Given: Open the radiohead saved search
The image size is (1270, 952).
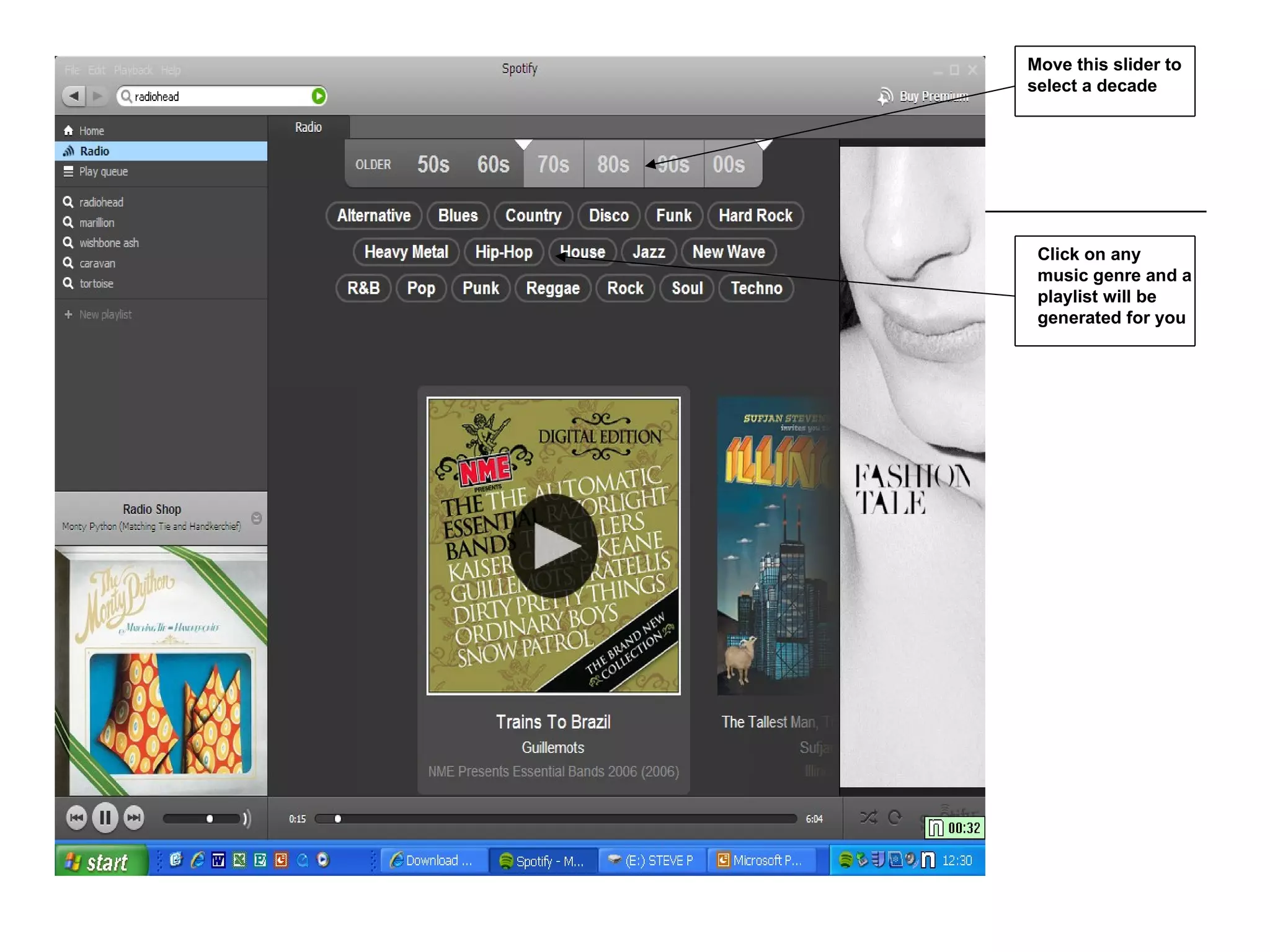Looking at the screenshot, I should [161, 202].
